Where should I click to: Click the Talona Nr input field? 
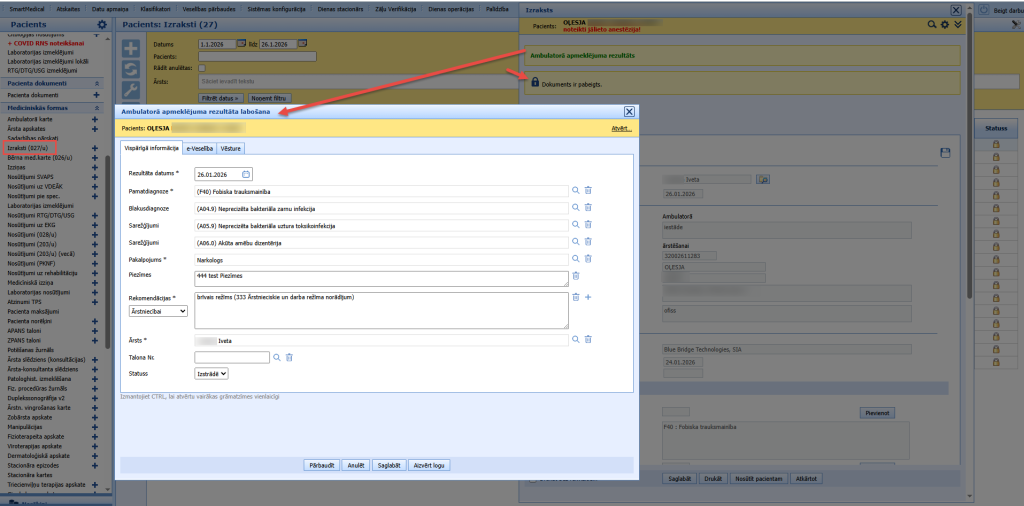(x=232, y=357)
